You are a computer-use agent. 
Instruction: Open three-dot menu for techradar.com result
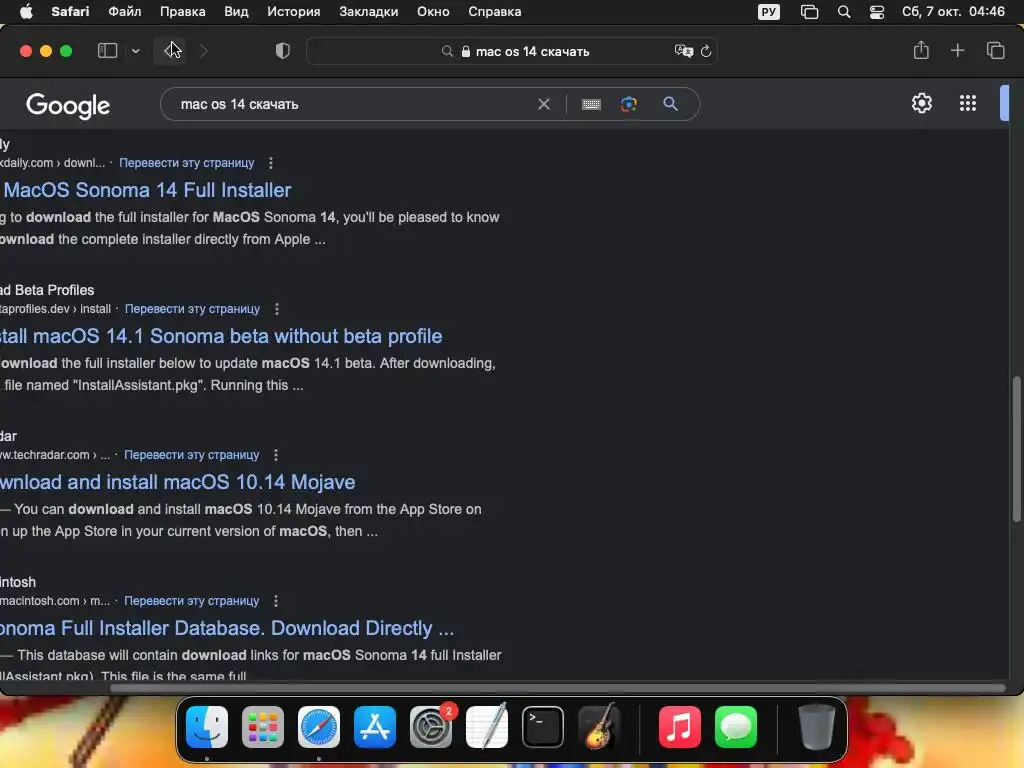coord(276,455)
